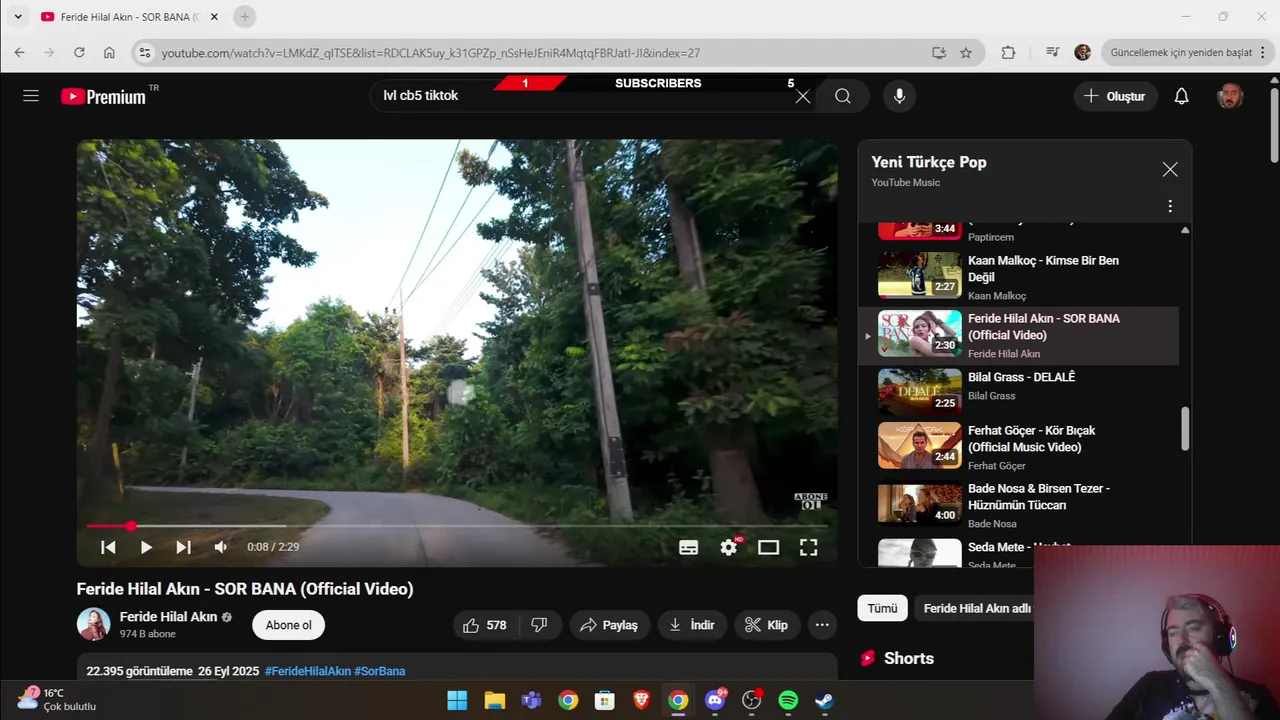
Task: Seek on the video progress bar
Action: tap(457, 526)
